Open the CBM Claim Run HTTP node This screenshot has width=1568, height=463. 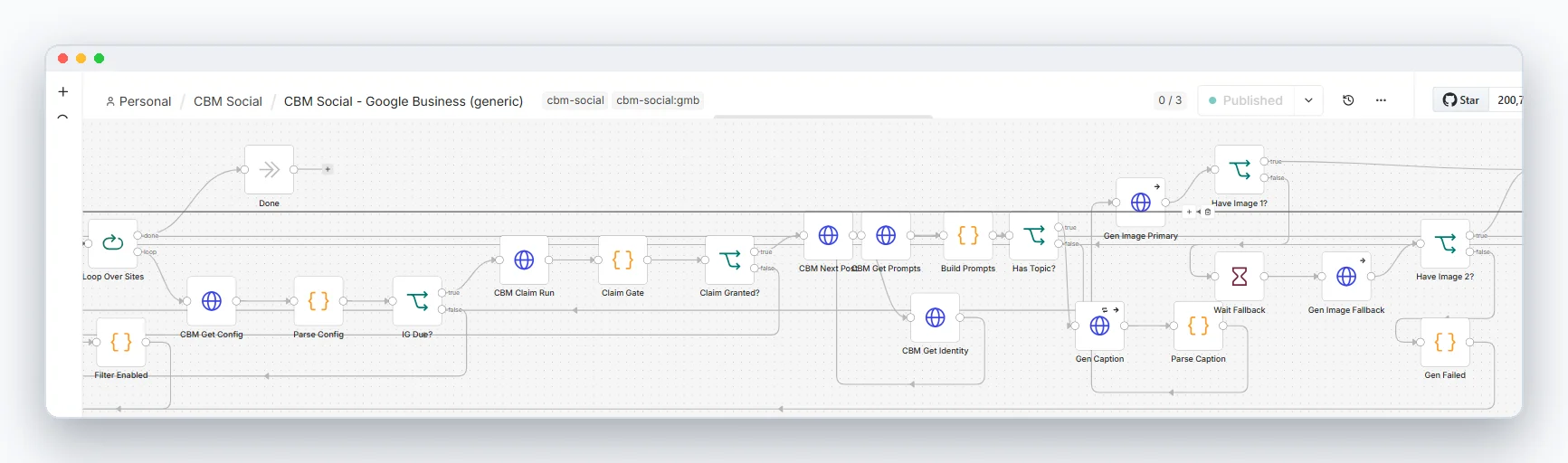point(524,260)
